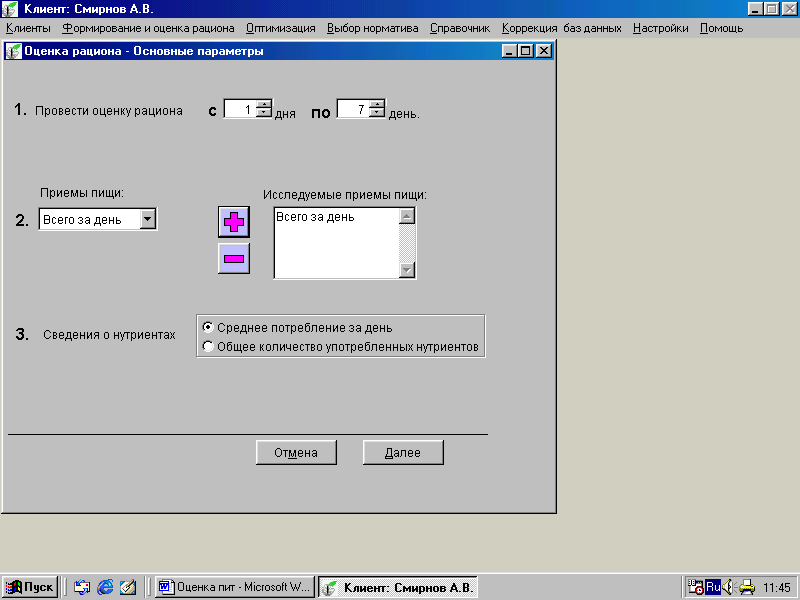Click scroll-up arrow in Исследуемые приемы пищи list
Viewport: 800px width, 600px height.
click(x=407, y=216)
